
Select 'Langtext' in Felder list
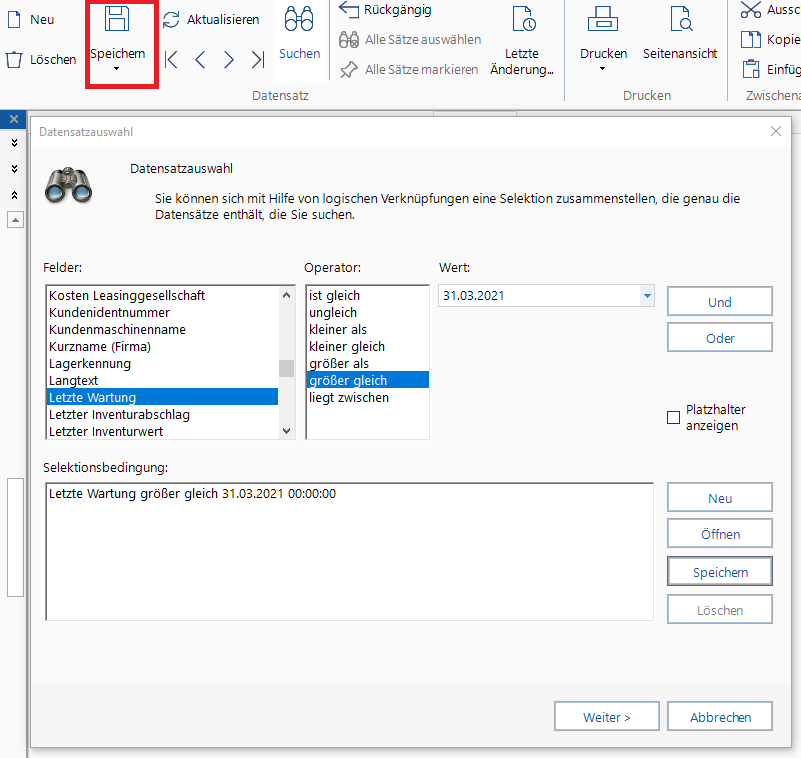[x=162, y=381]
